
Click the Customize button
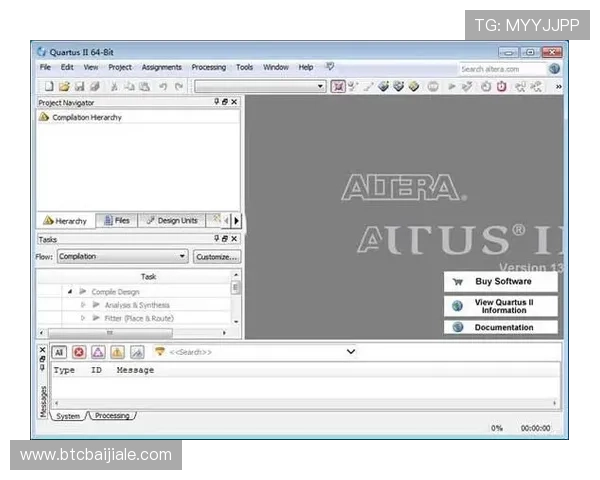(x=216, y=257)
